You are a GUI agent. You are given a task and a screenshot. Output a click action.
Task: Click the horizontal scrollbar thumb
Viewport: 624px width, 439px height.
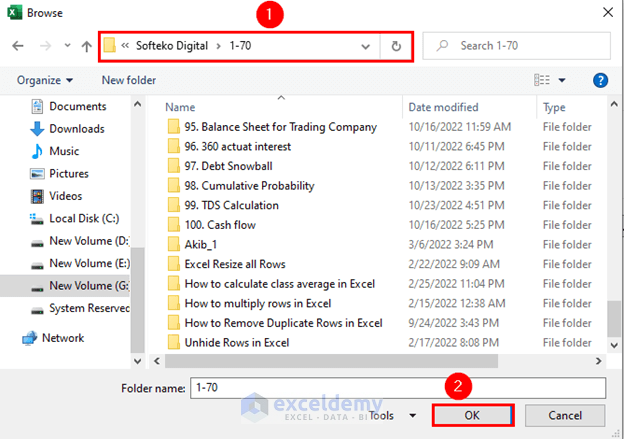click(x=331, y=361)
